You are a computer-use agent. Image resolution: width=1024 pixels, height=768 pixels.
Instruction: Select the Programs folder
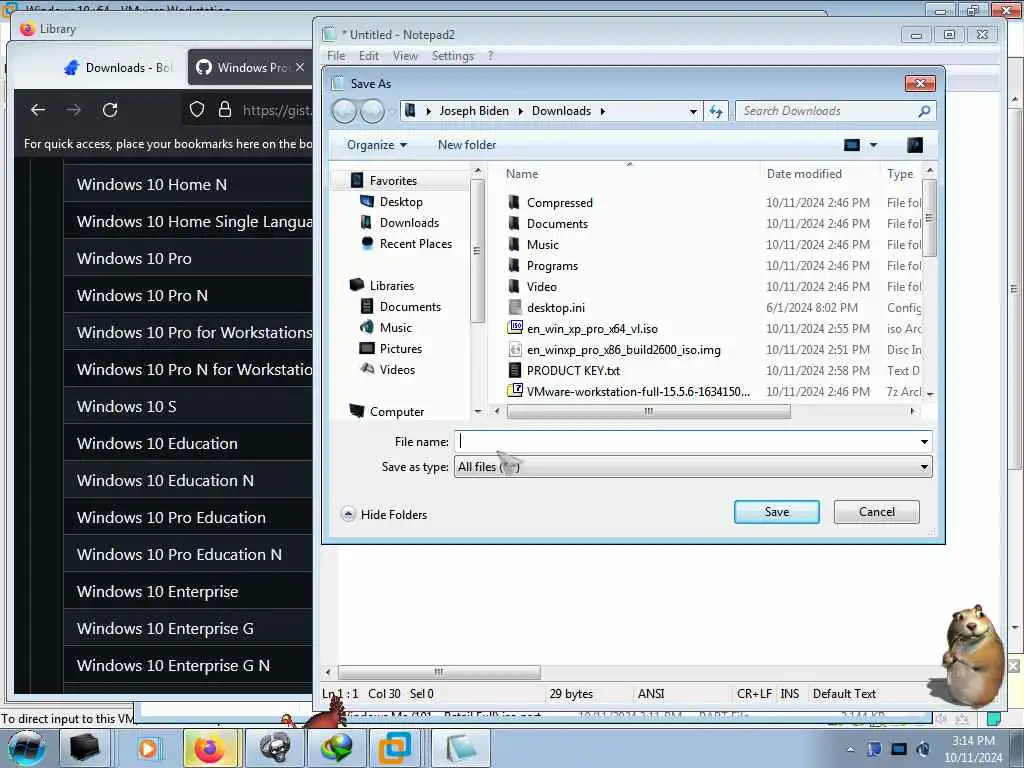(x=552, y=266)
